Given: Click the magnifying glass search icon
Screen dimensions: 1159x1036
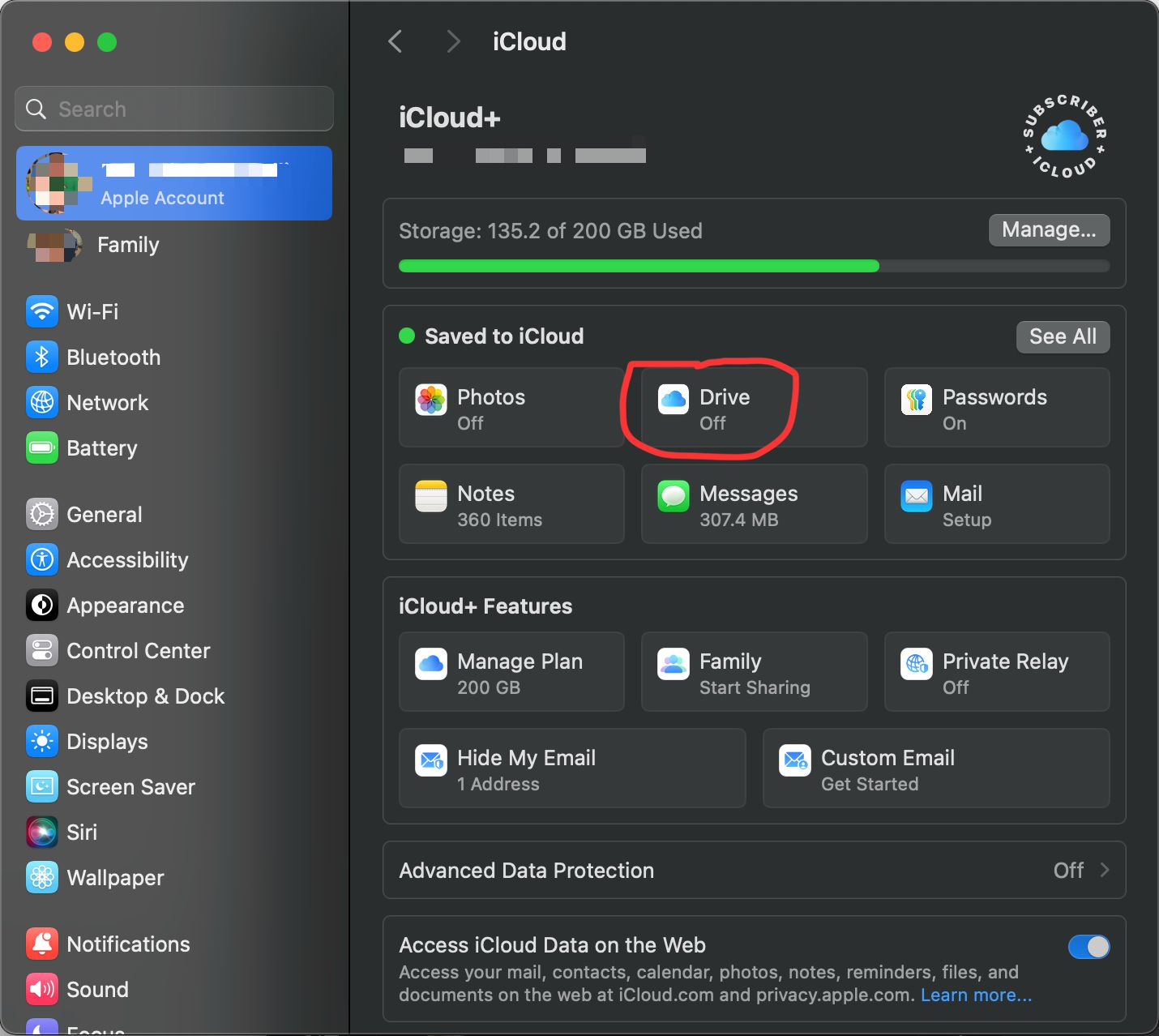Looking at the screenshot, I should click(x=36, y=109).
